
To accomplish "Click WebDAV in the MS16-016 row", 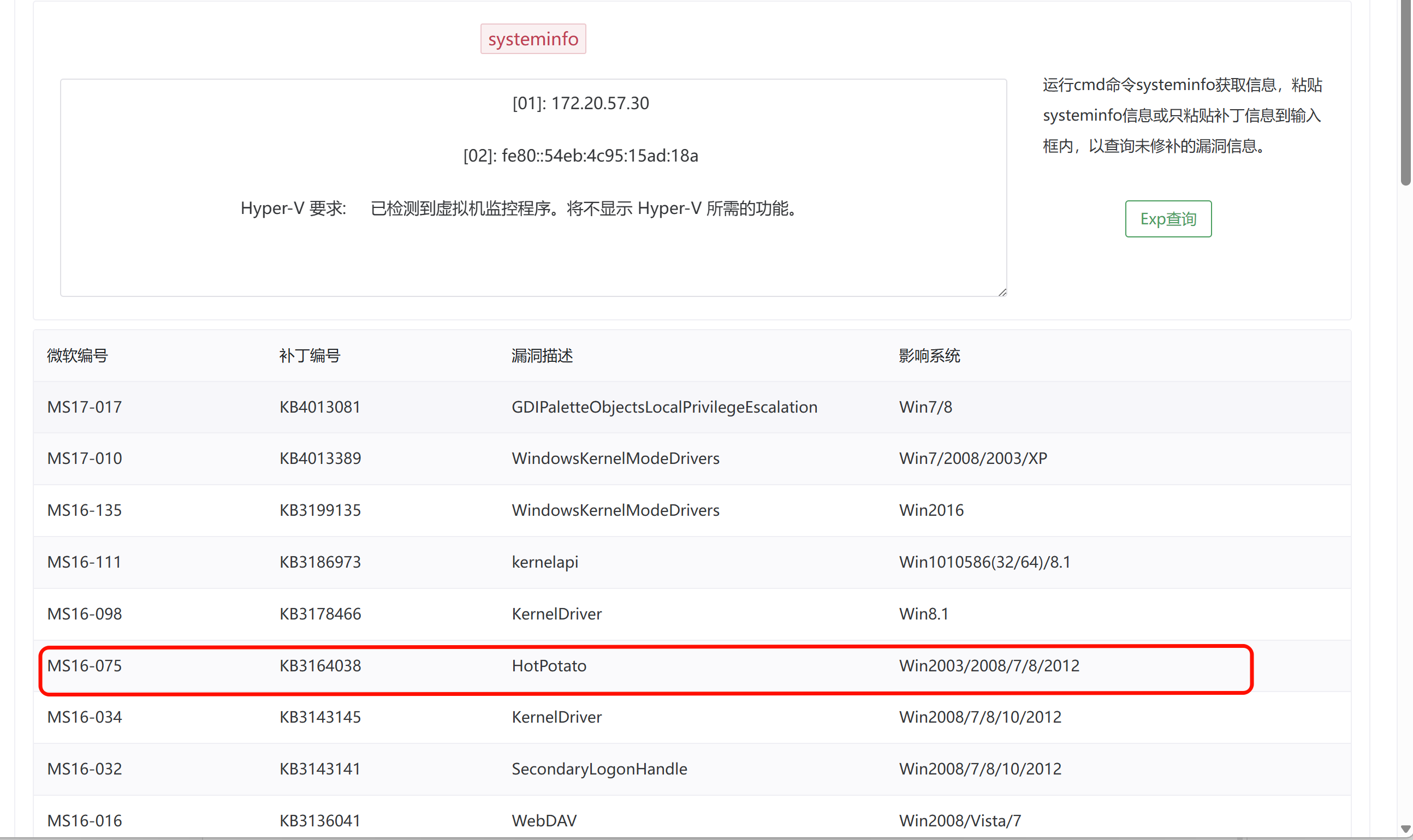I will [544, 820].
